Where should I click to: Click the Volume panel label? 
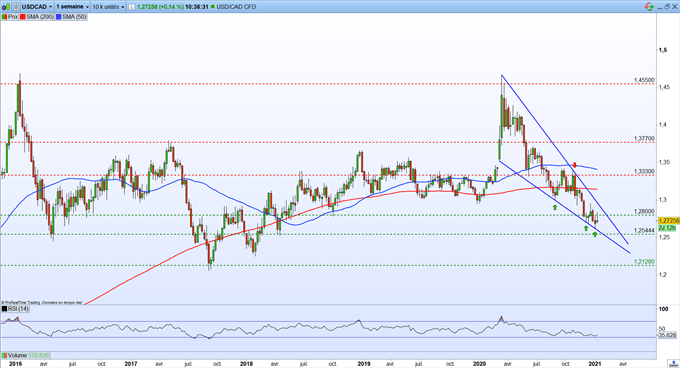(x=17, y=355)
